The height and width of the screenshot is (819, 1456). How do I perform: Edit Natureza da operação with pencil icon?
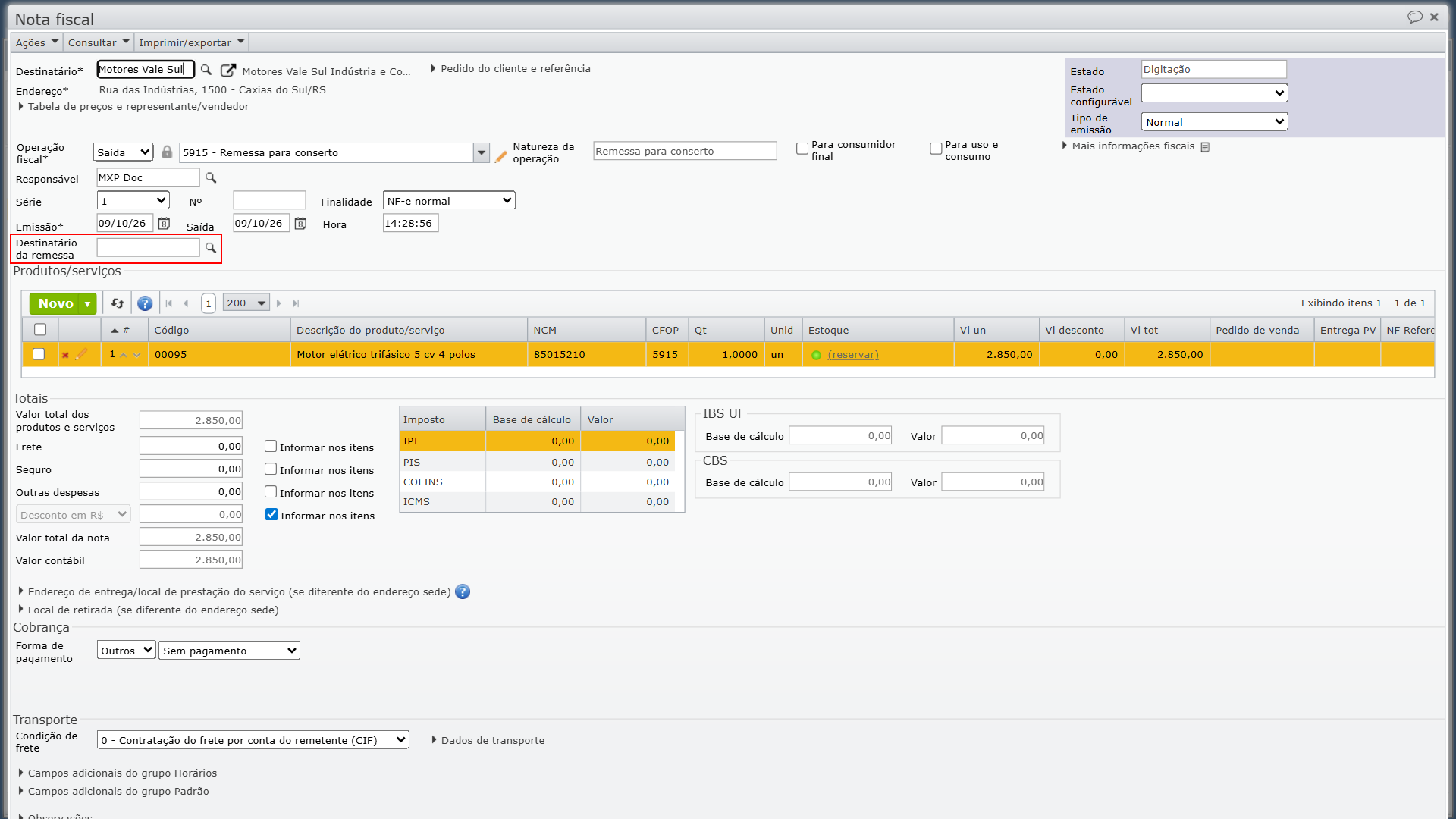[500, 156]
